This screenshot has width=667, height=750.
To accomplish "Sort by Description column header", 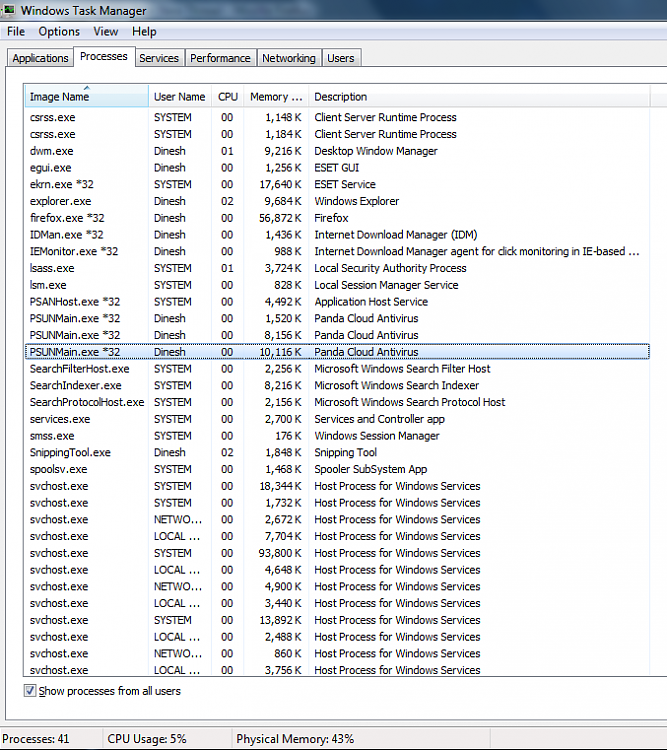I will (x=479, y=97).
